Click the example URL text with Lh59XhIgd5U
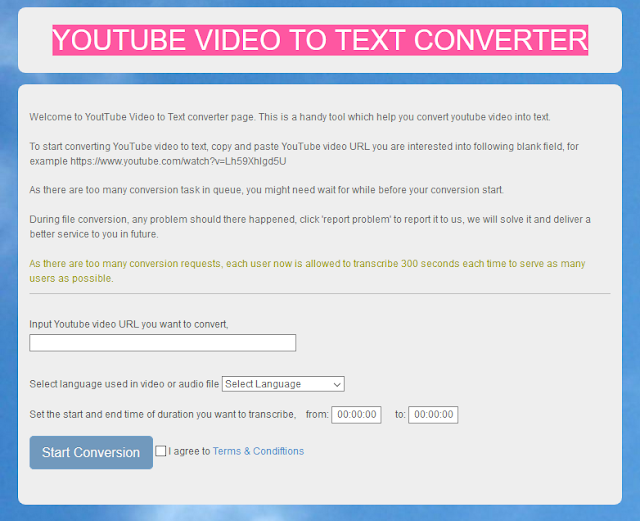The width and height of the screenshot is (640, 521). click(x=178, y=161)
